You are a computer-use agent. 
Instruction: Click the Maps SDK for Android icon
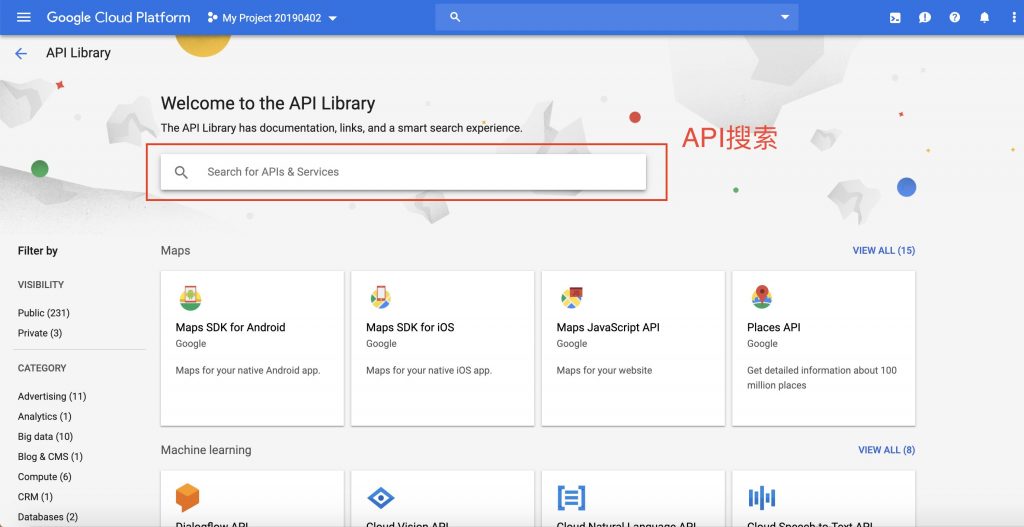pyautogui.click(x=191, y=298)
